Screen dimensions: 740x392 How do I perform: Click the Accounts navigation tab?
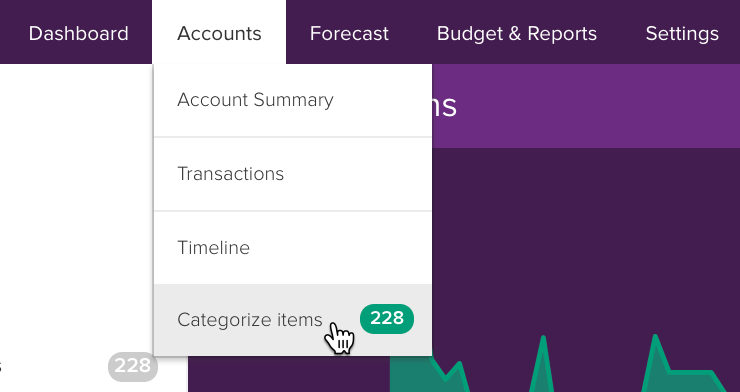[219, 32]
